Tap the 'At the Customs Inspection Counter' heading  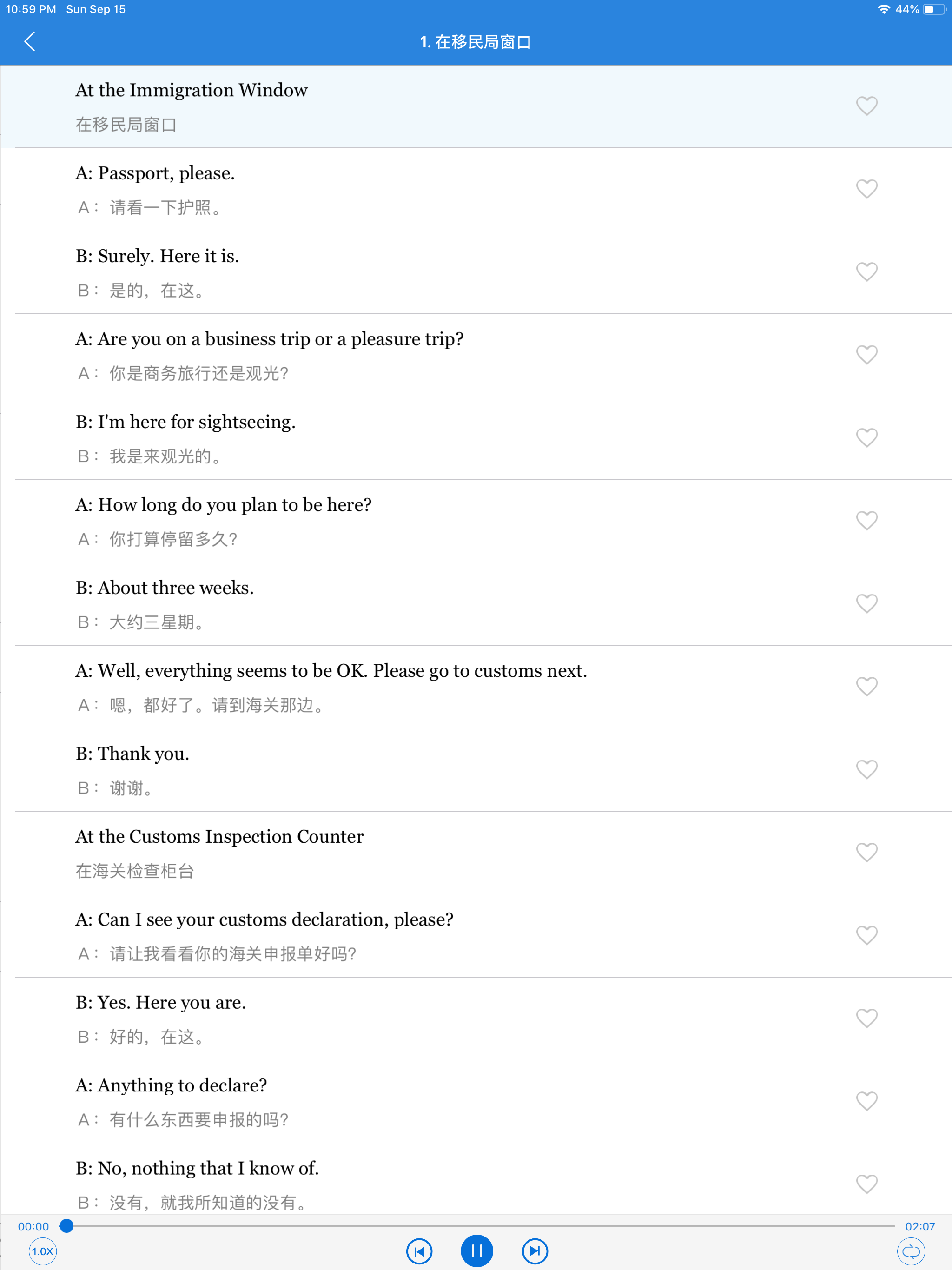coord(219,837)
